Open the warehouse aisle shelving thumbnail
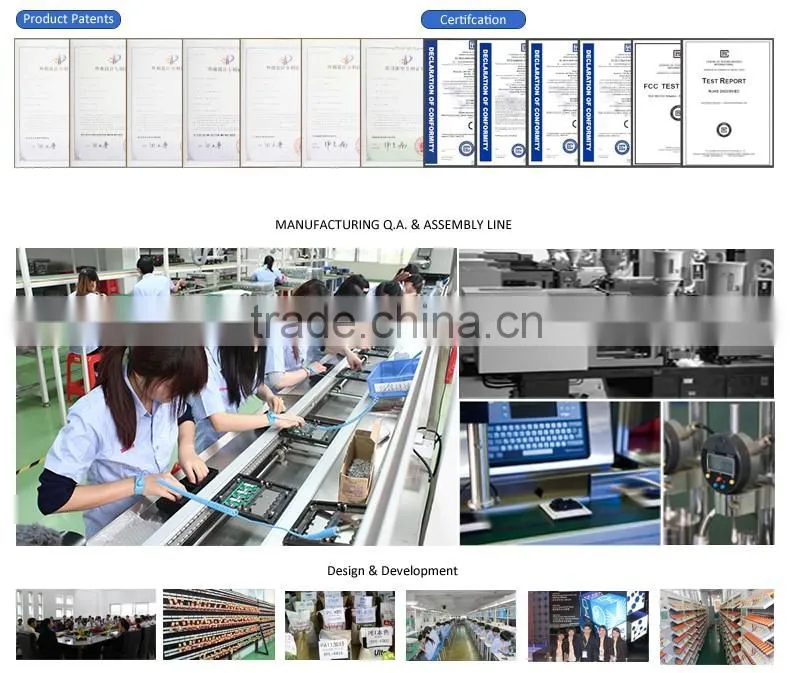The width and height of the screenshot is (790, 673). pos(717,627)
